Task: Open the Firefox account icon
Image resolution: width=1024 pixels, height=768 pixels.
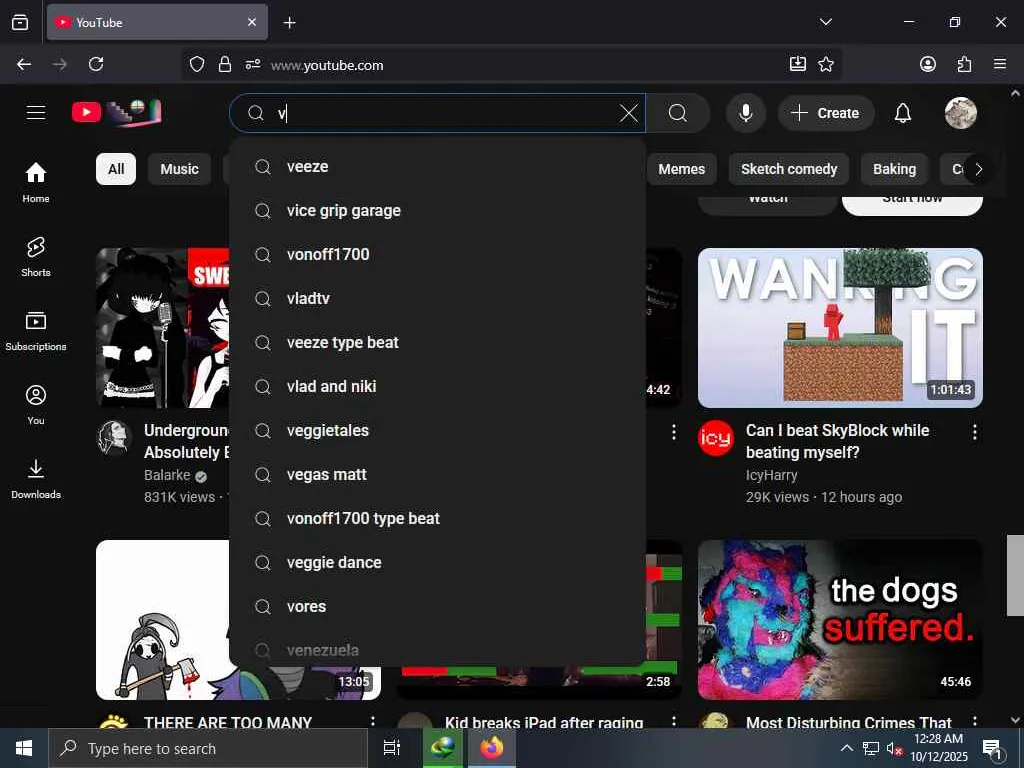Action: (927, 64)
